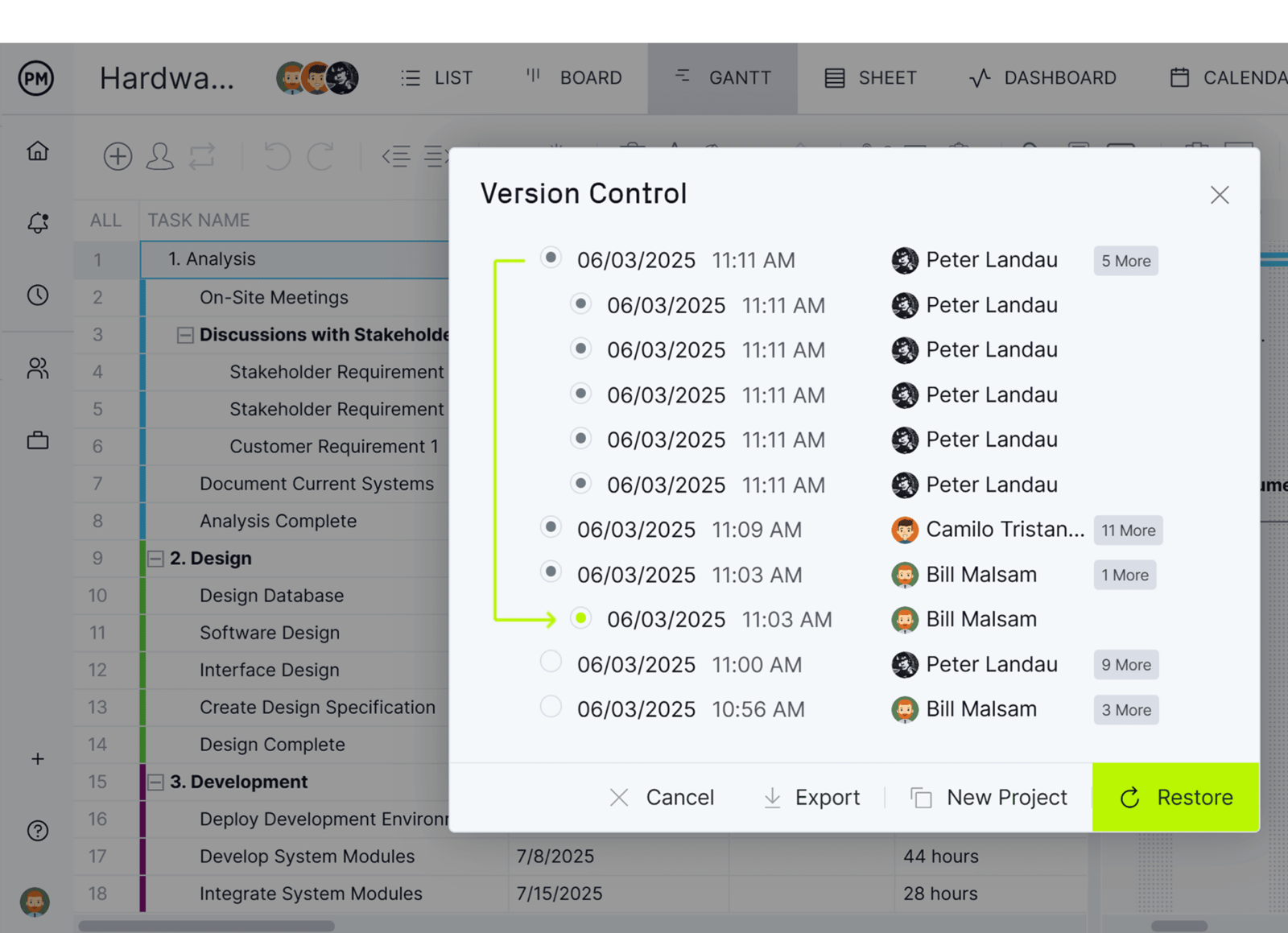Viewport: 1288px width, 933px height.
Task: Collapse the 2. Design section
Action: [155, 558]
